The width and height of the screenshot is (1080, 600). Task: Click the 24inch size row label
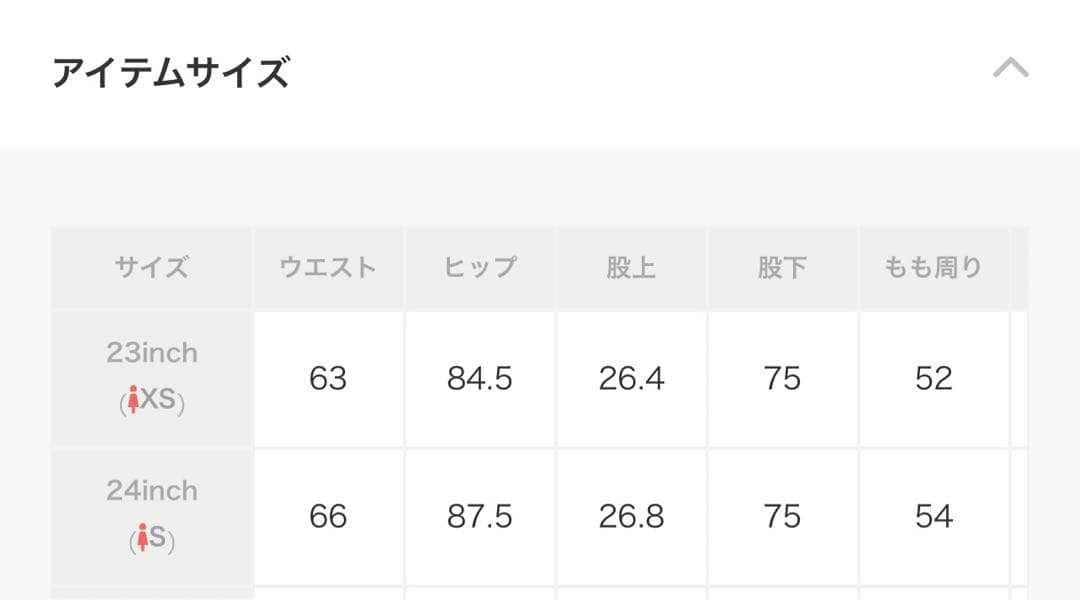(152, 491)
